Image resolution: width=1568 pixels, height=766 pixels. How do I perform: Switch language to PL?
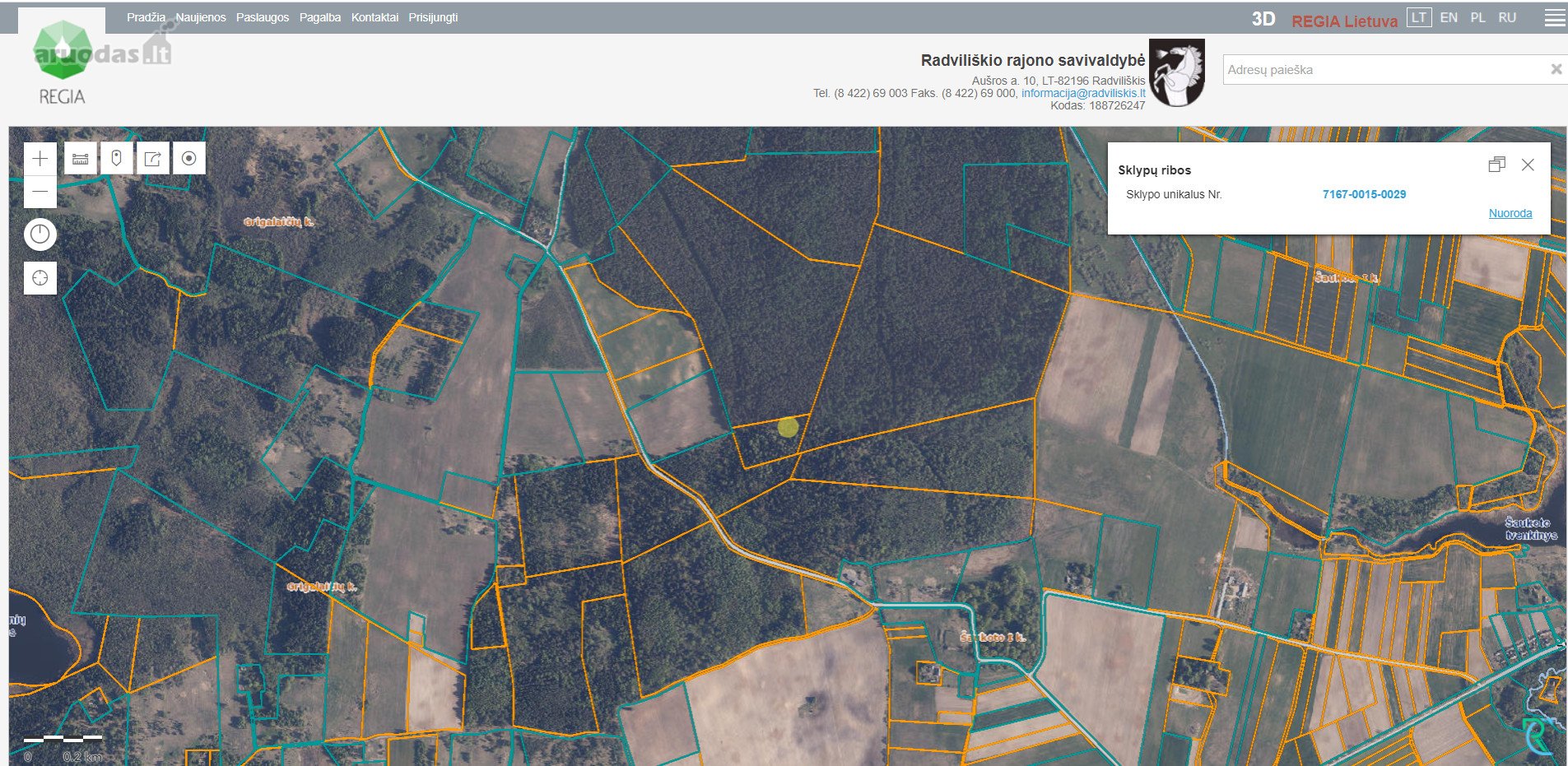[1477, 17]
